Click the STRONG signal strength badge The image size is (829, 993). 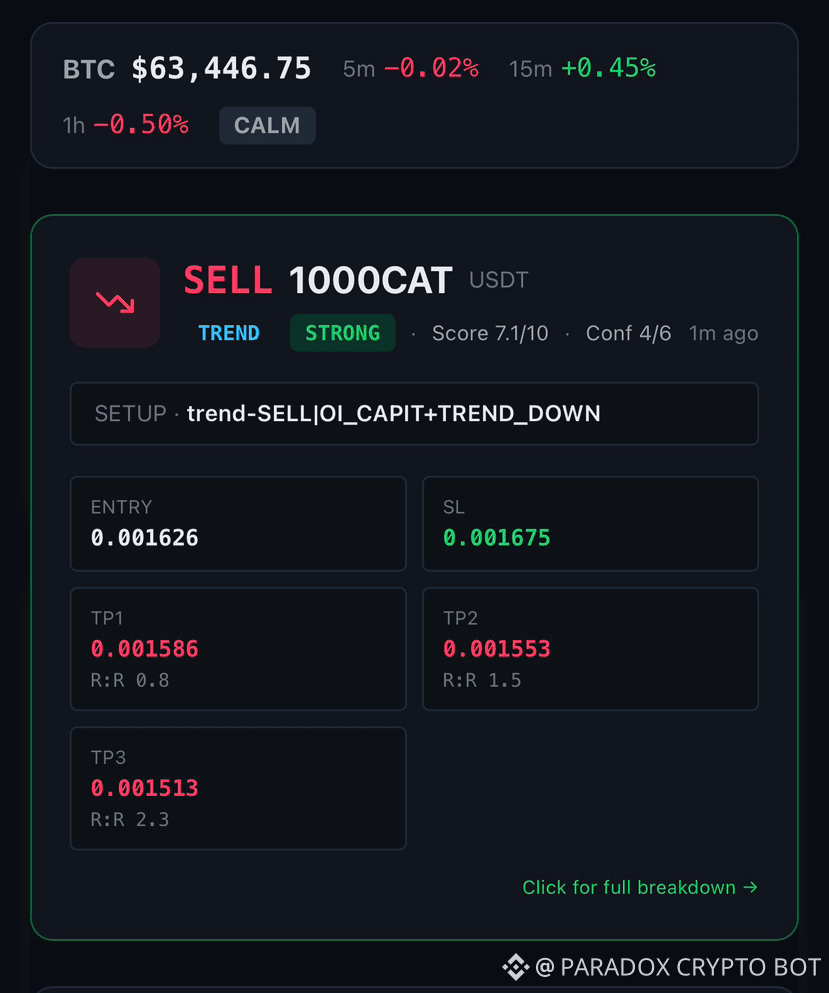pos(343,333)
